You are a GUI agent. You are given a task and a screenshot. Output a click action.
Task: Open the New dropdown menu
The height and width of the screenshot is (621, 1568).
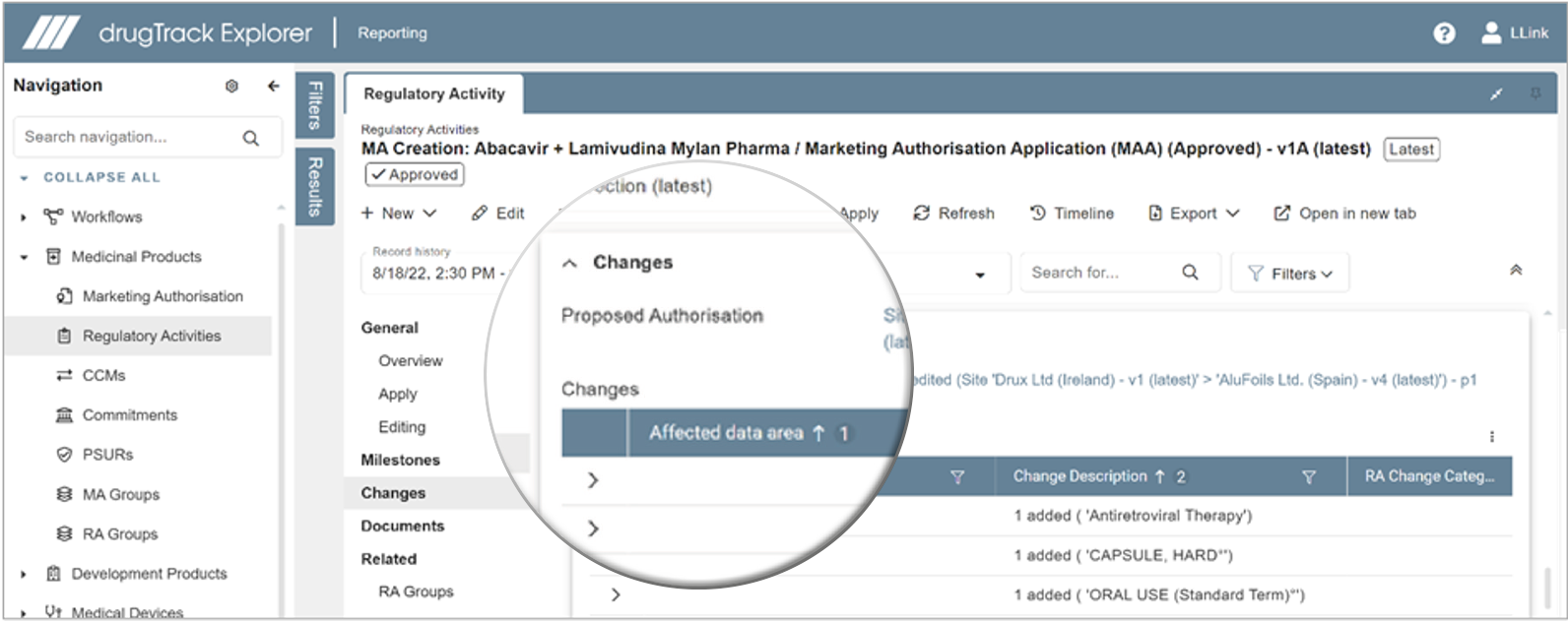(x=399, y=214)
